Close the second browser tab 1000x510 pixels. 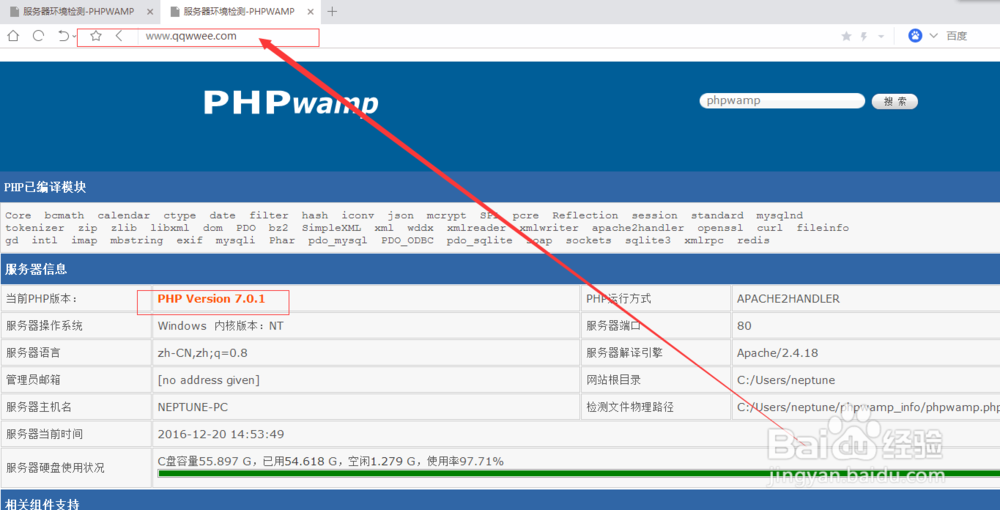click(309, 12)
